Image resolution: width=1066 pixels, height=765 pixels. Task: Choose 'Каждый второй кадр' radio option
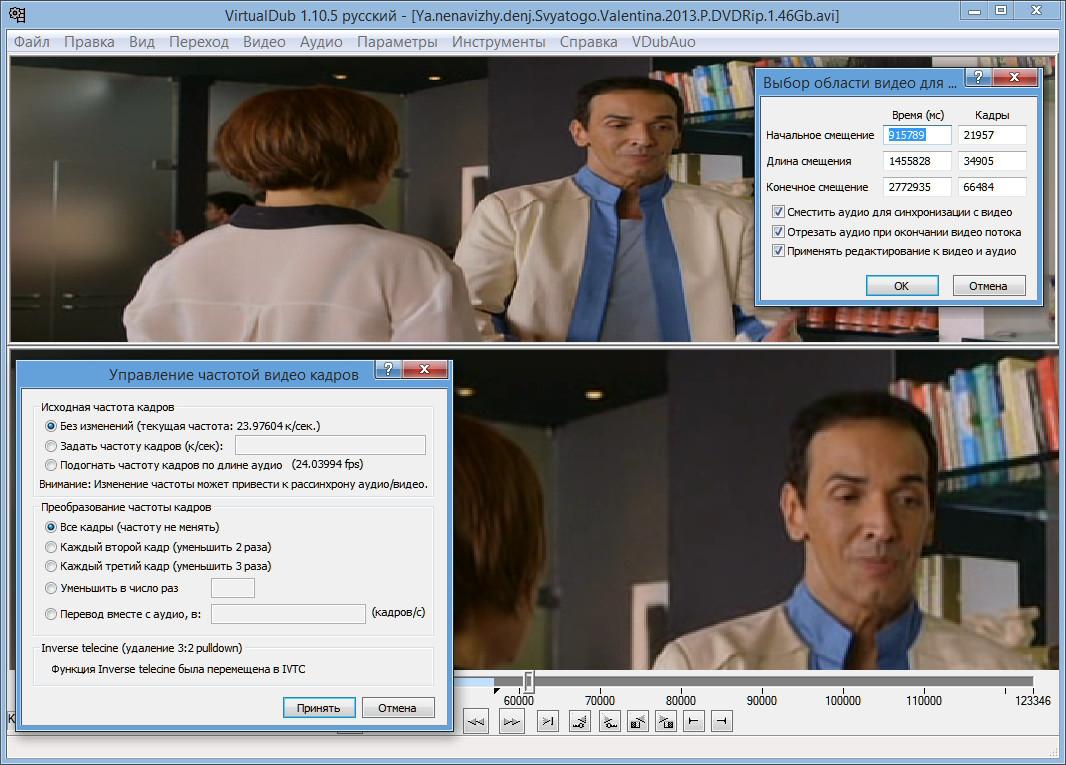(x=52, y=547)
